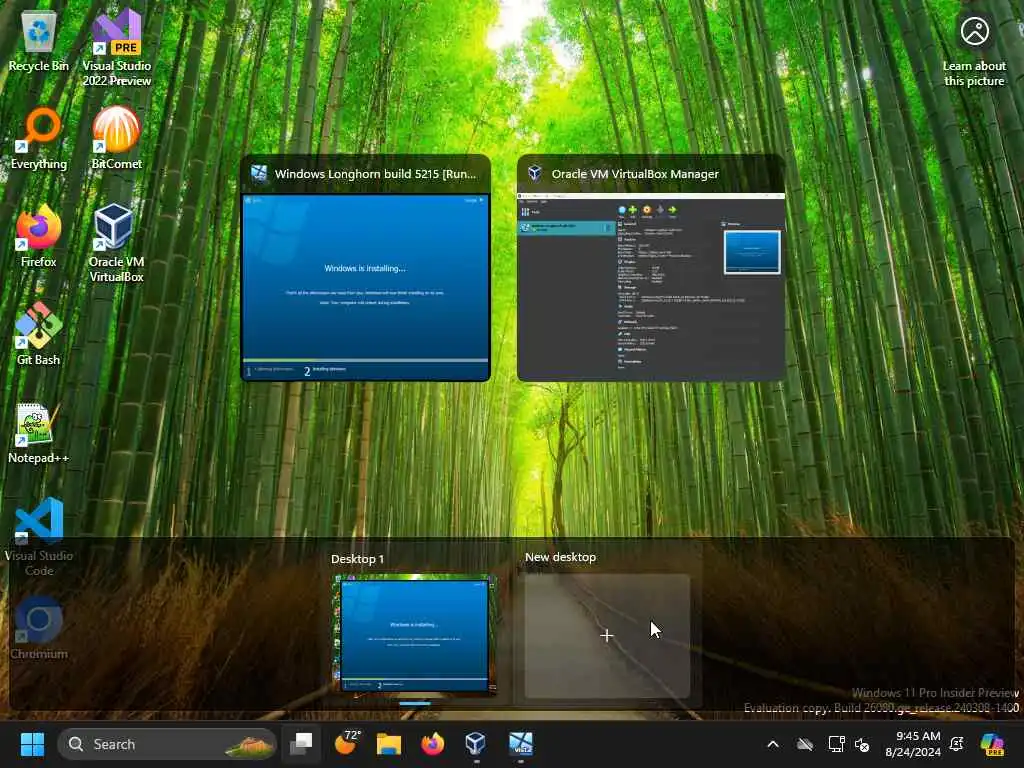Select the Oracle VM VirtualBox Manager window

pyautogui.click(x=651, y=268)
